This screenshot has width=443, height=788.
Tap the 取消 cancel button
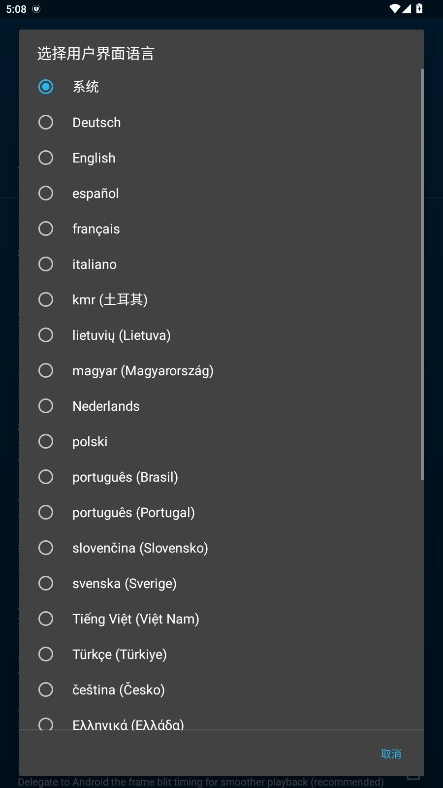391,753
